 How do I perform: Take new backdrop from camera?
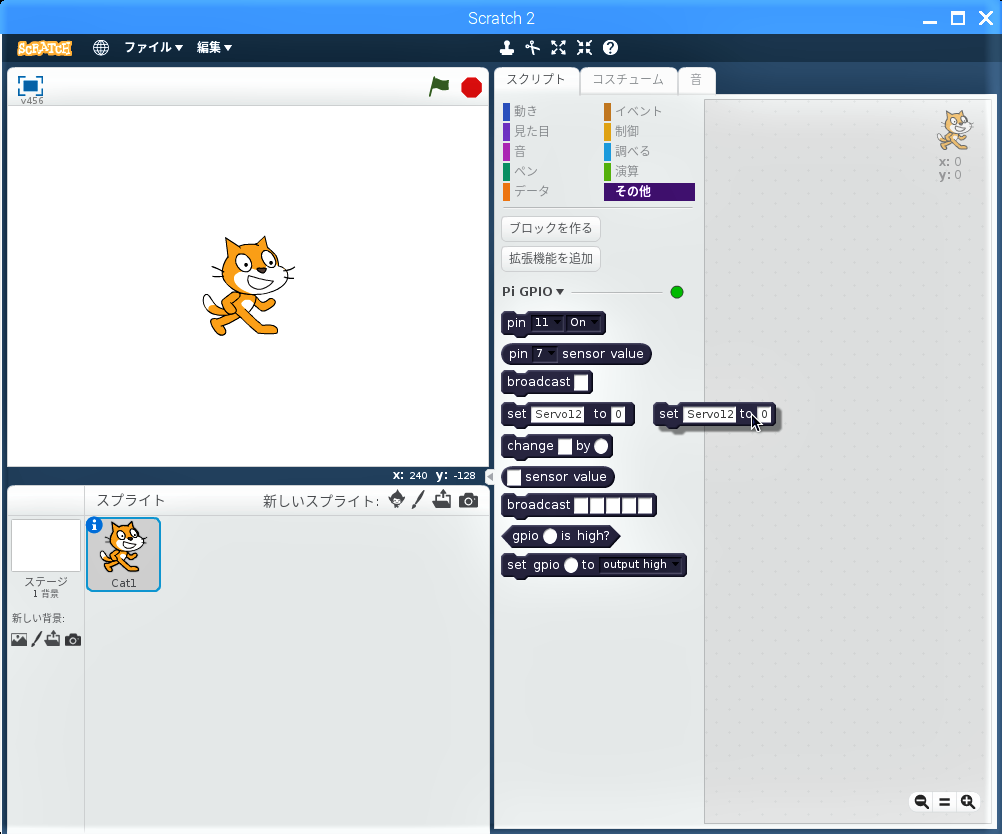(73, 640)
